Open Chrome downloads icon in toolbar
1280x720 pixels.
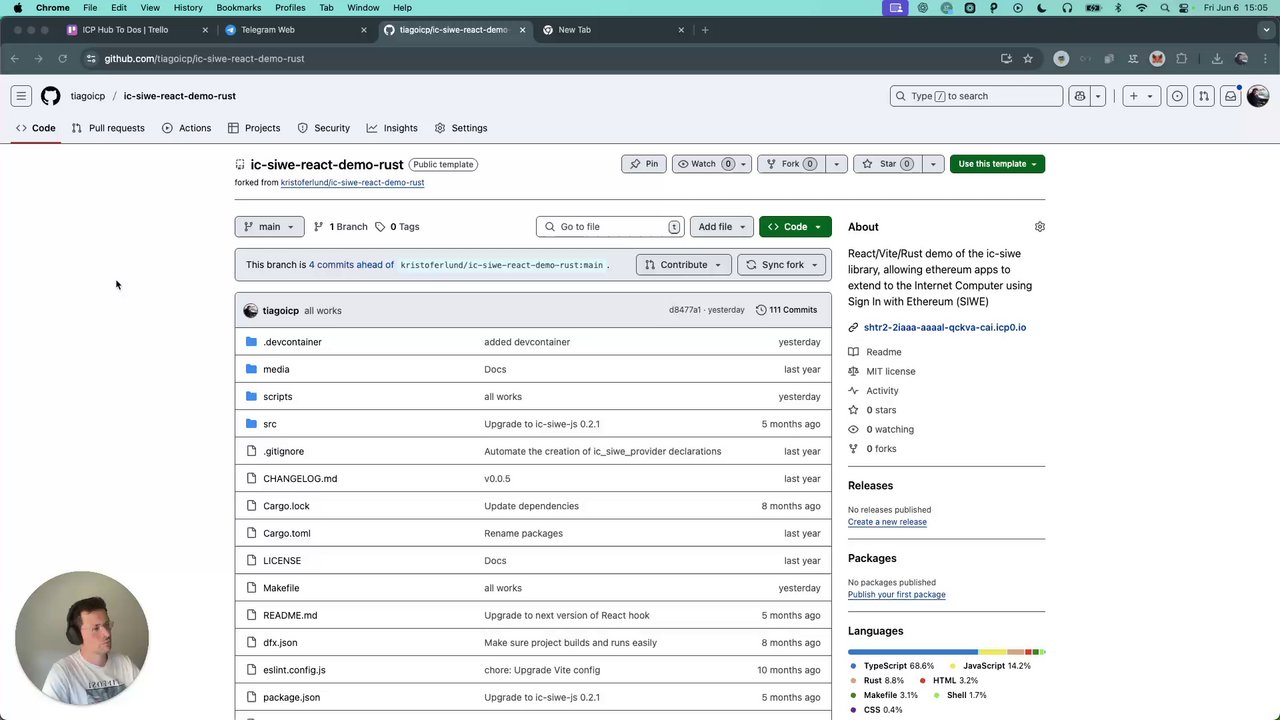tap(1217, 59)
